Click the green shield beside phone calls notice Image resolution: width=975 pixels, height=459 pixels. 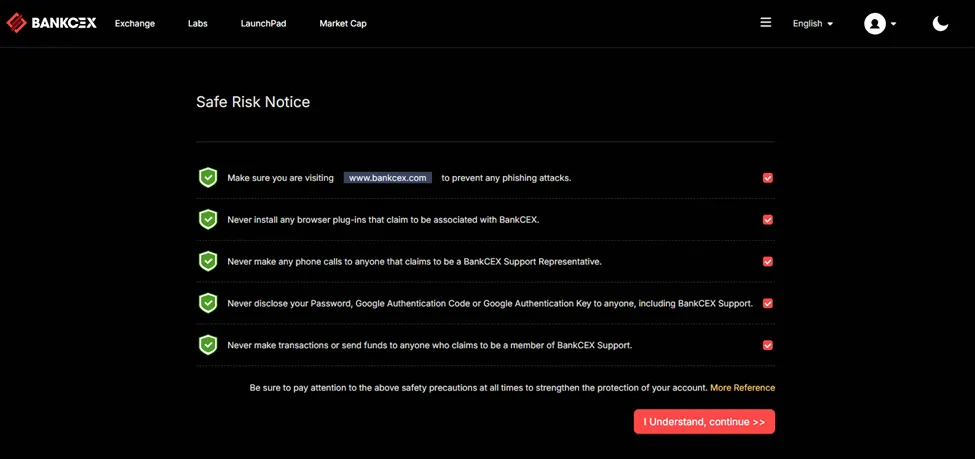coord(208,261)
